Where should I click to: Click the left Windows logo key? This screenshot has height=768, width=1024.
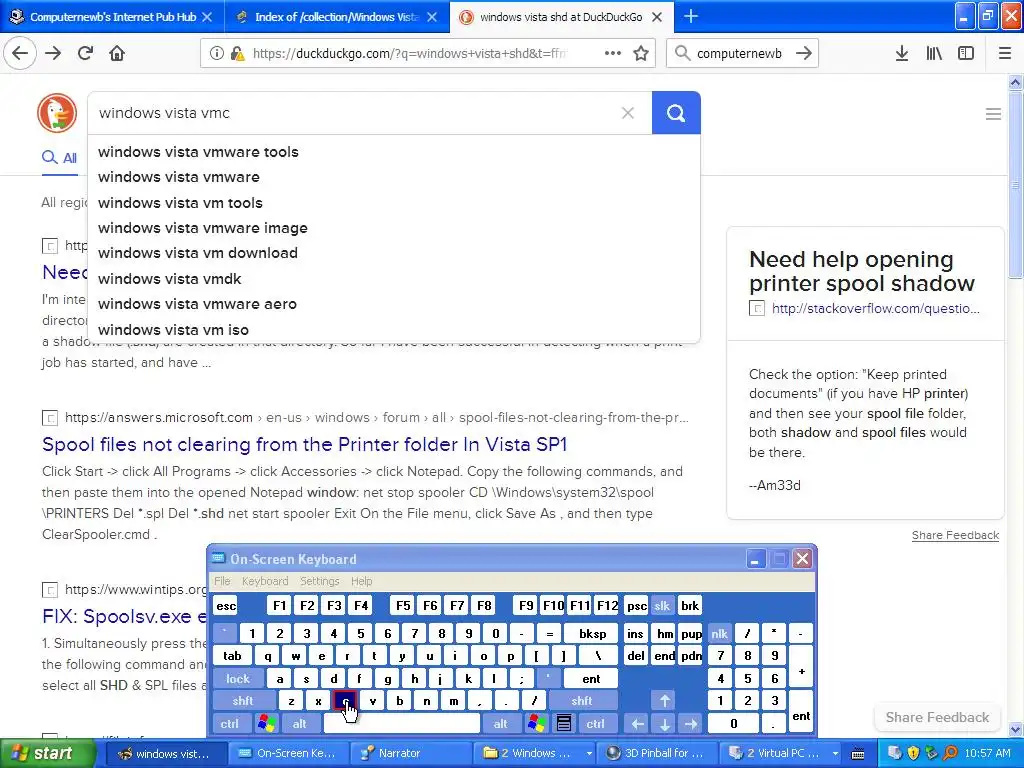click(x=266, y=724)
